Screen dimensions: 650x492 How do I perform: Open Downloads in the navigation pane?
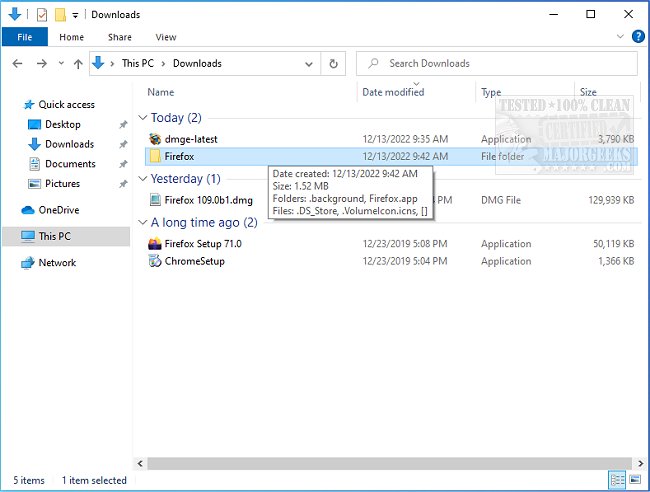tap(69, 144)
